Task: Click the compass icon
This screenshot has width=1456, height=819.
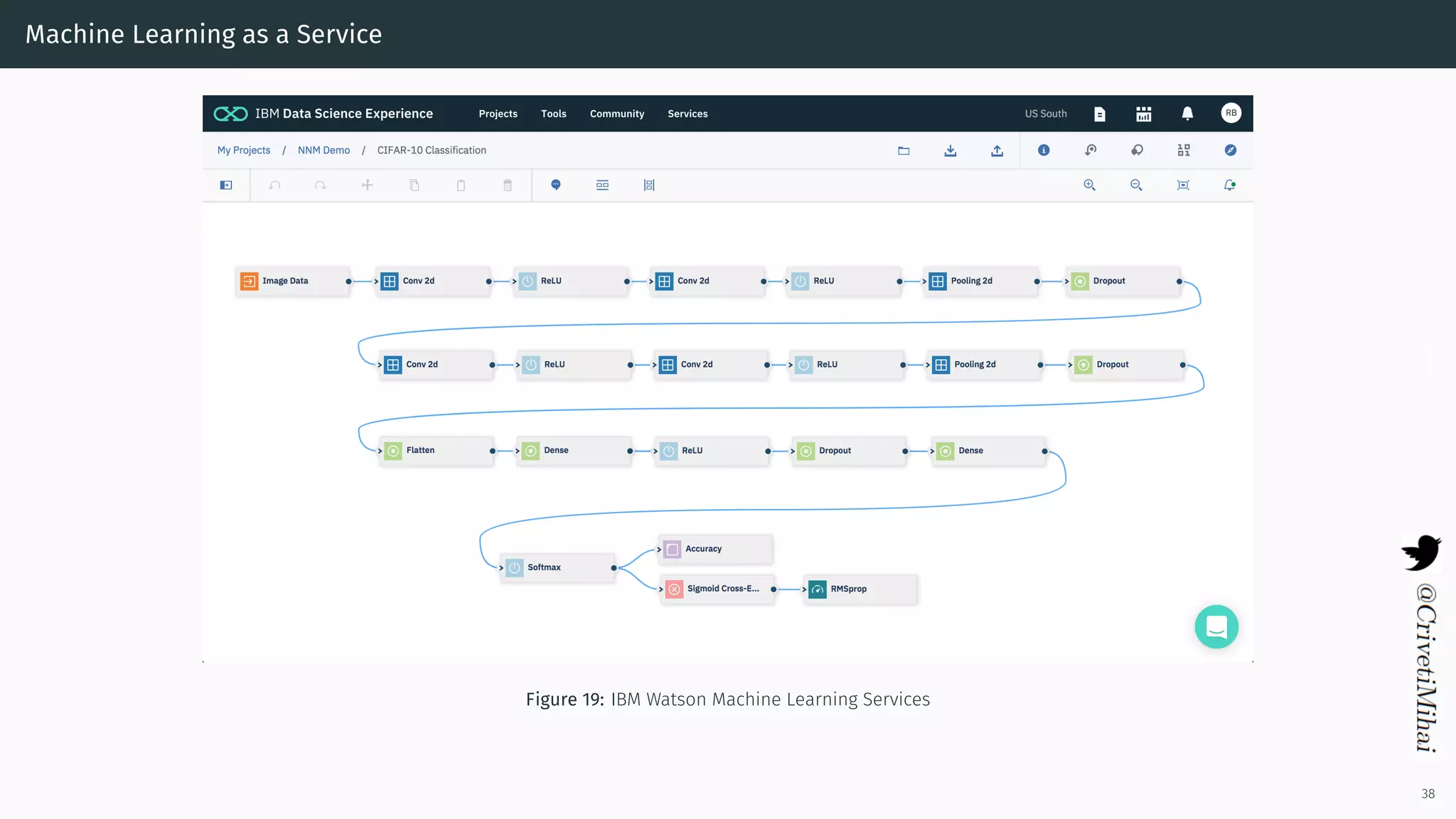Action: [x=1231, y=150]
